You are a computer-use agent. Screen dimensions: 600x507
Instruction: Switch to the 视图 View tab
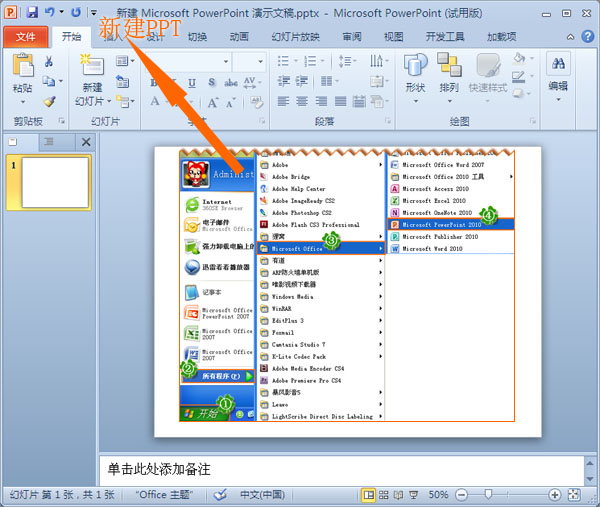click(393, 37)
